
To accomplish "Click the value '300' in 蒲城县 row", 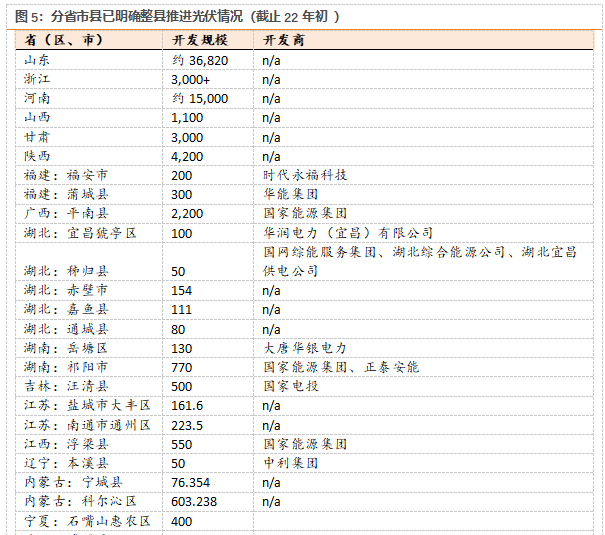I will tap(182, 195).
